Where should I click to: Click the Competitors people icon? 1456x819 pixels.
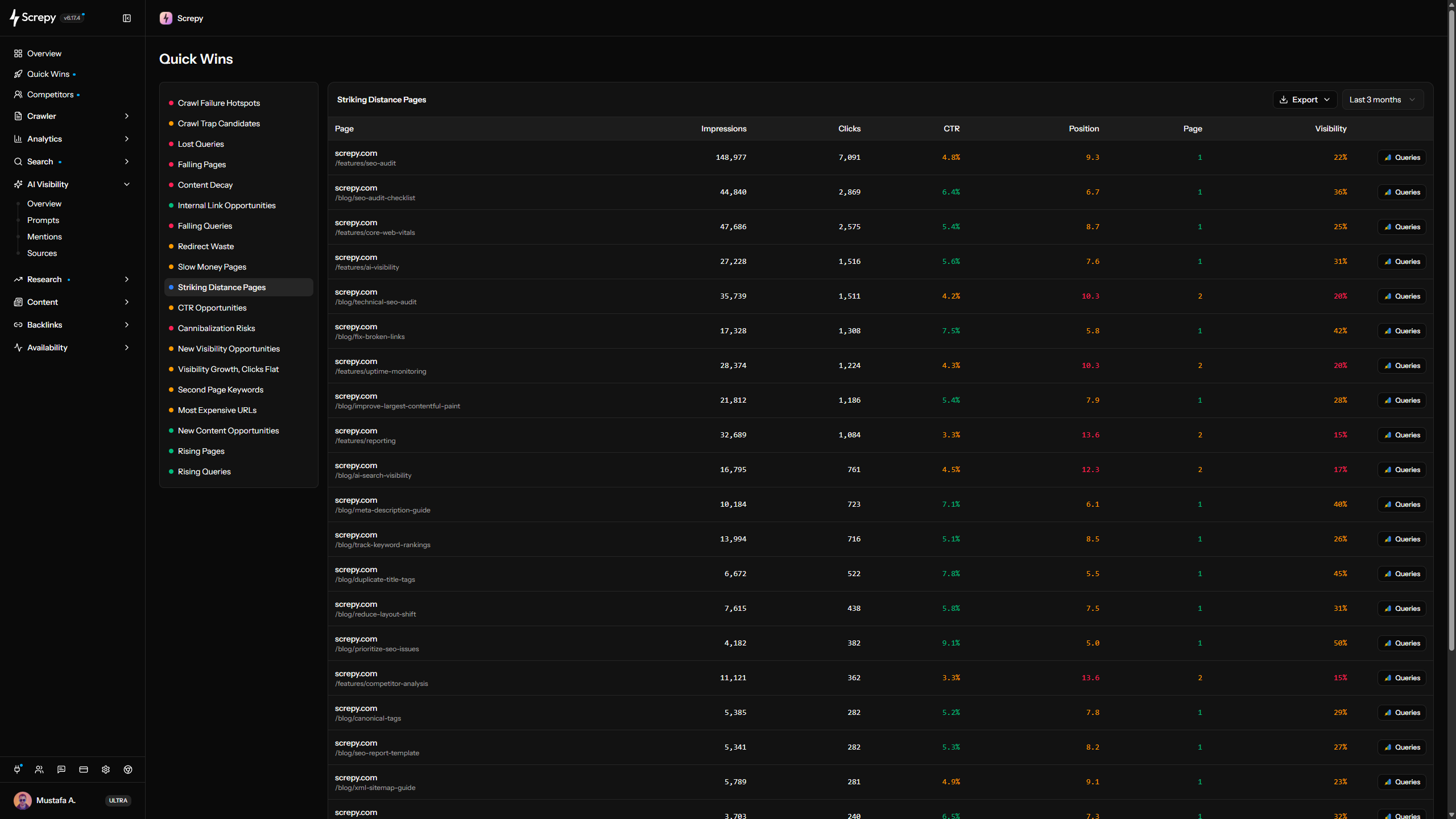click(x=18, y=94)
